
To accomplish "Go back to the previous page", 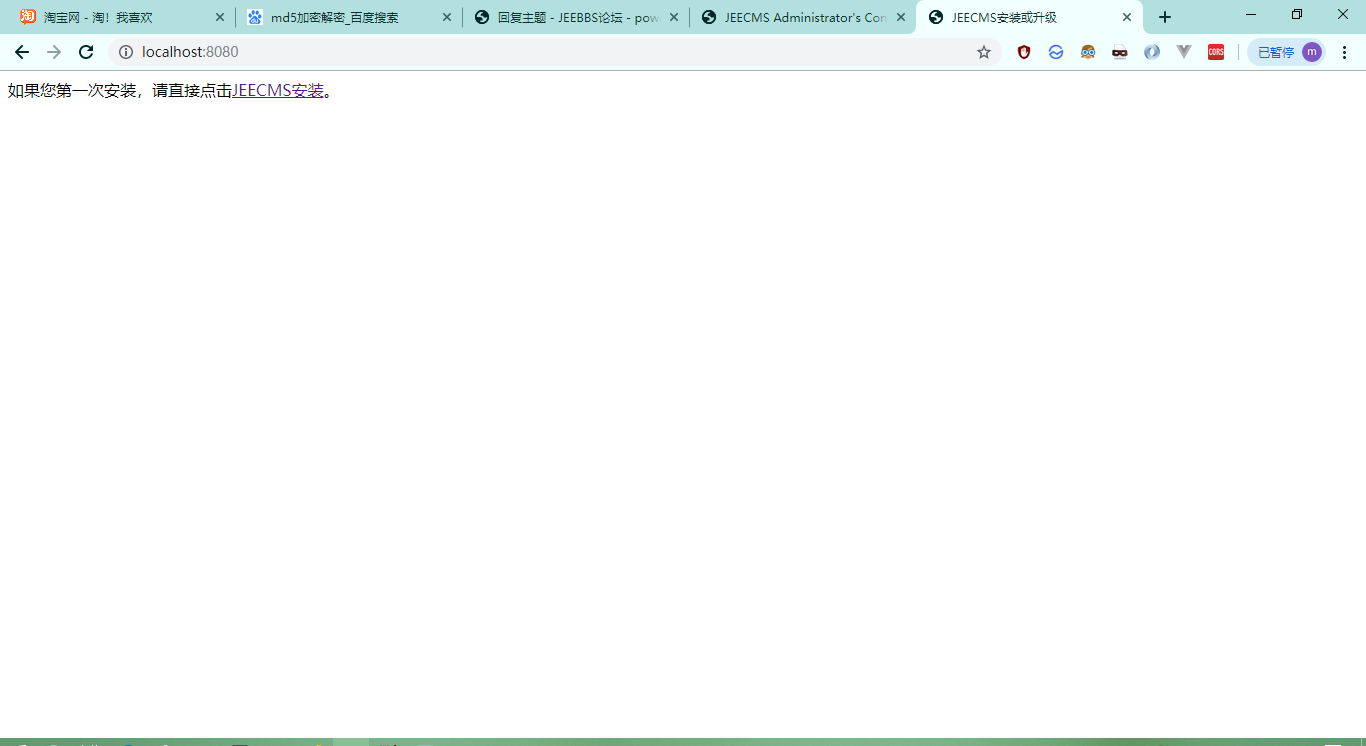I will point(22,52).
